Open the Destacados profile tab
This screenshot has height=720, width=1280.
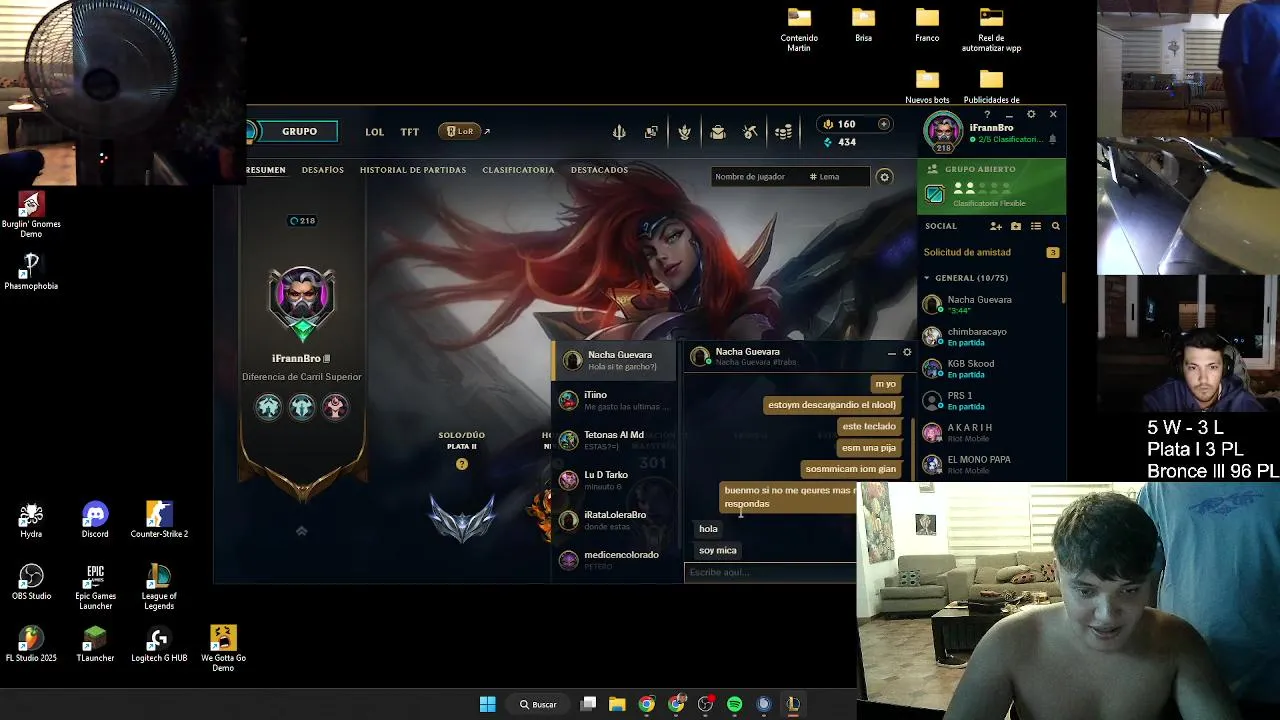(599, 170)
